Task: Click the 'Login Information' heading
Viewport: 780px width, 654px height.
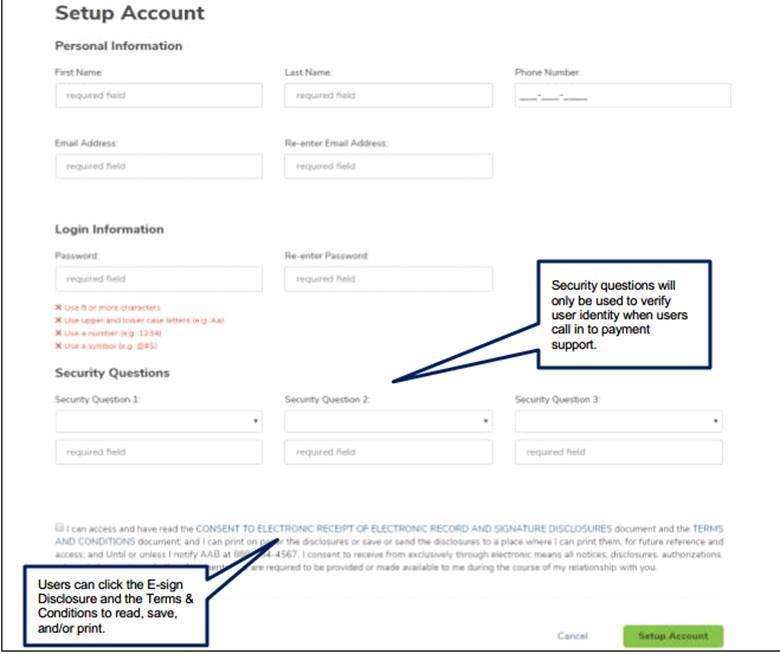Action: (109, 230)
